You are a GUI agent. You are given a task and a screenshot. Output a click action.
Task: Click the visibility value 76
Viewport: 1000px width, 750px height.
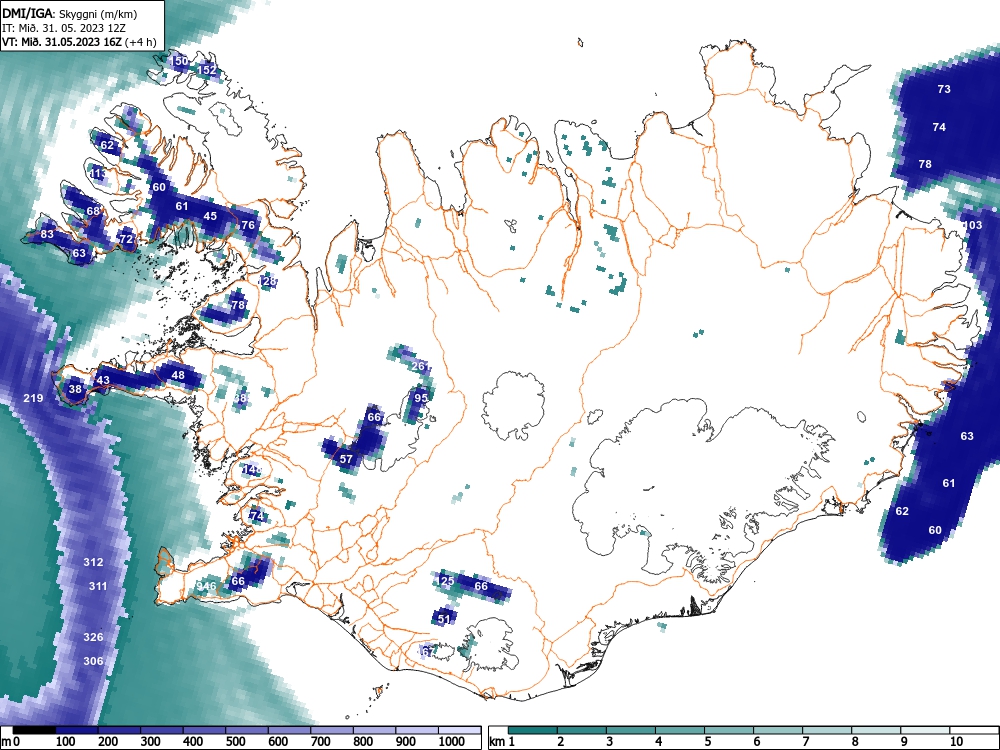pyautogui.click(x=247, y=224)
